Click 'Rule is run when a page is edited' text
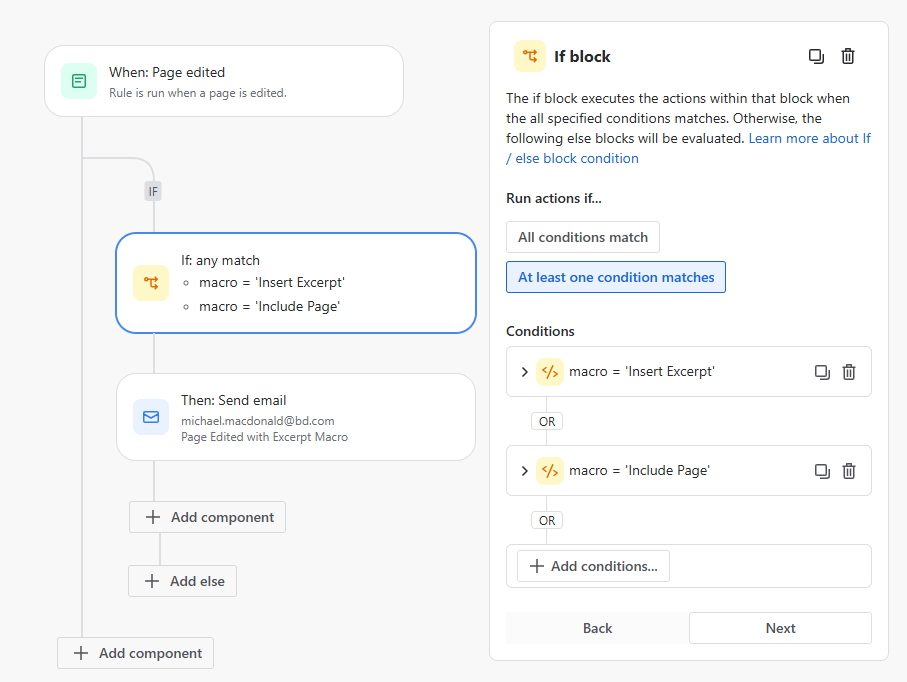 click(198, 93)
